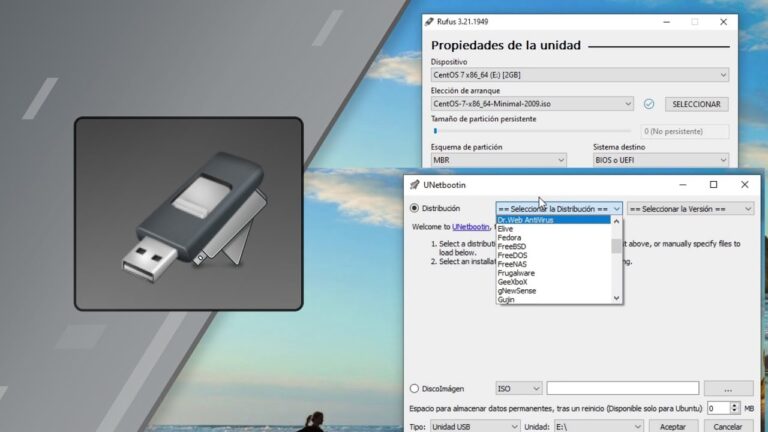Minimize the UNetbootin window
Image resolution: width=768 pixels, height=432 pixels.
[x=683, y=185]
